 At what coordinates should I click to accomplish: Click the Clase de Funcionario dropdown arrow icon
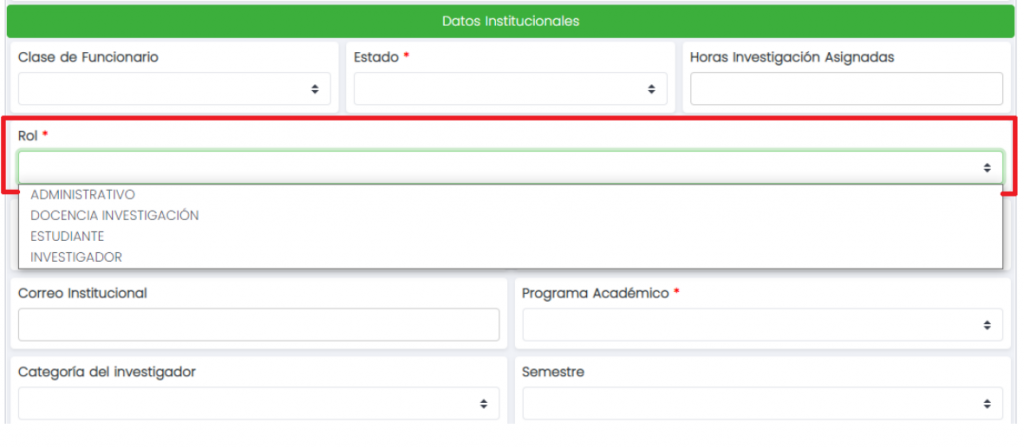tap(314, 89)
